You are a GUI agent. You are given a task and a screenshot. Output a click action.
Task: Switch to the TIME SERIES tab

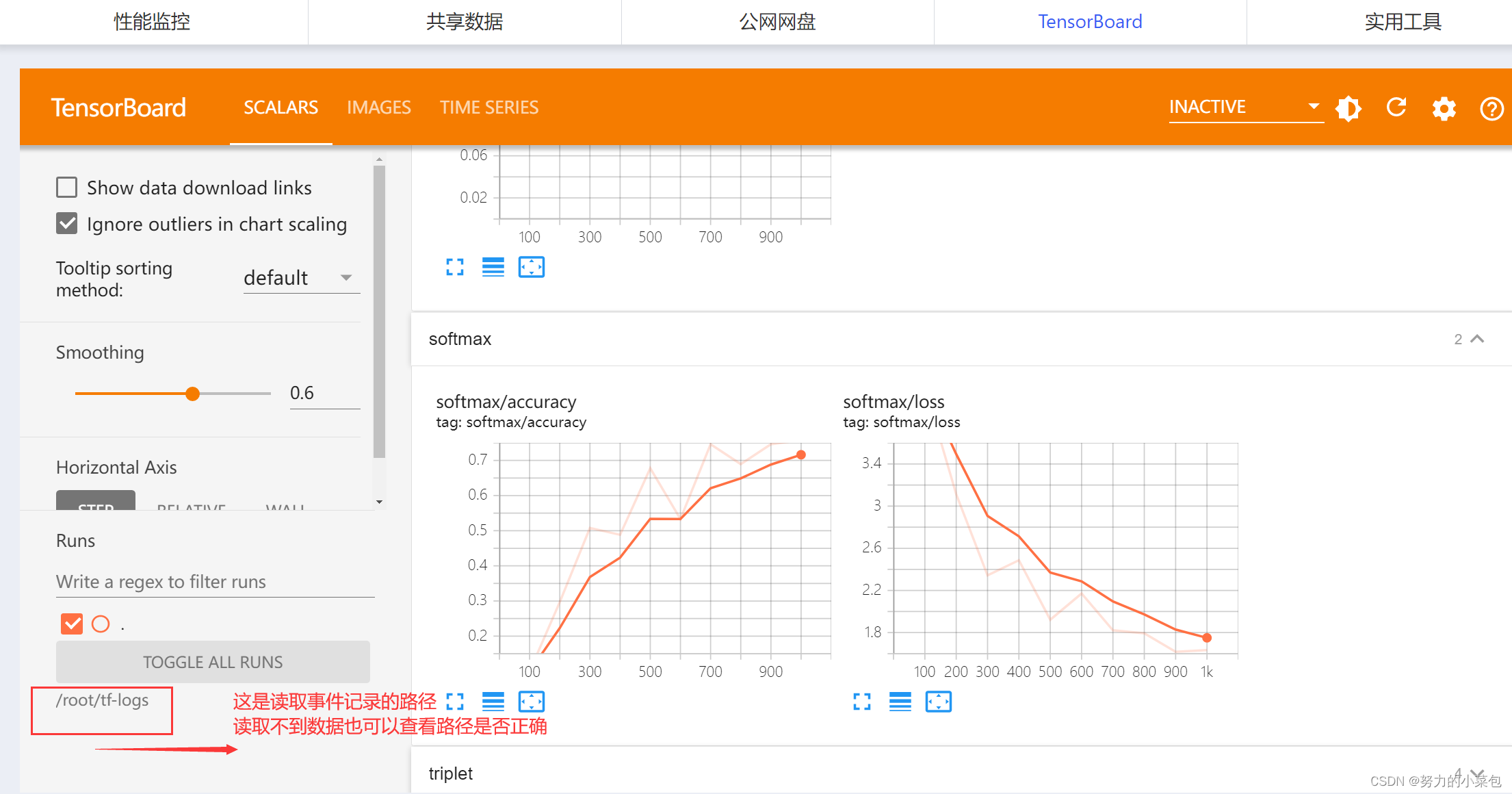coord(491,107)
